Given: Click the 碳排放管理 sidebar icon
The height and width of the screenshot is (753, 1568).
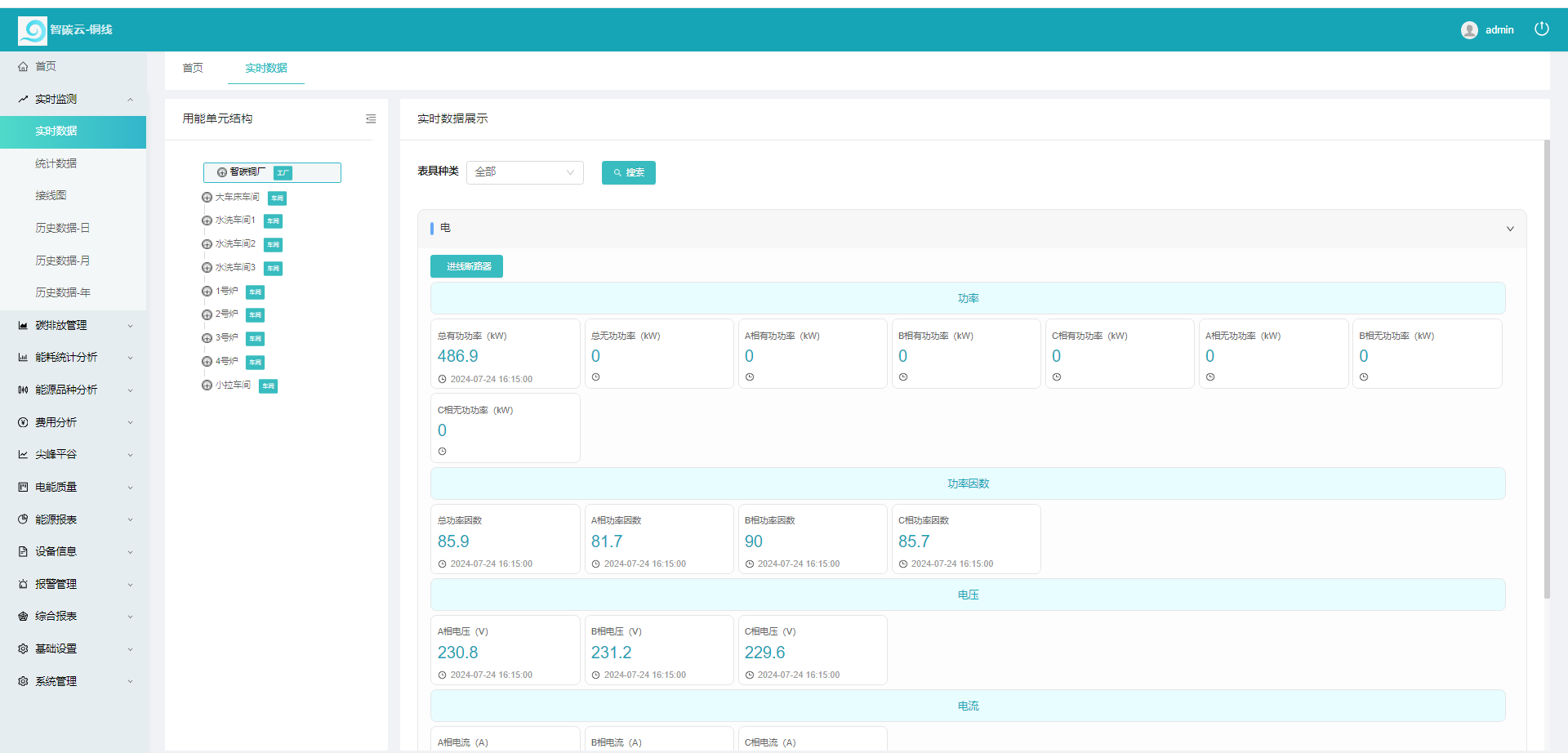Looking at the screenshot, I should pos(23,325).
